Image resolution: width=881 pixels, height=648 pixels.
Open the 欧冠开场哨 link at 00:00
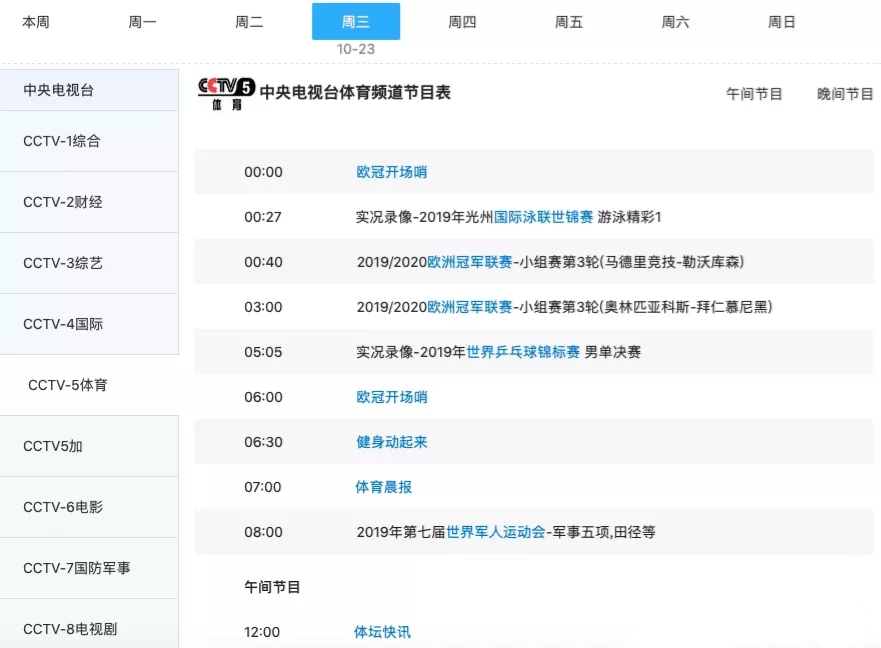(x=392, y=172)
